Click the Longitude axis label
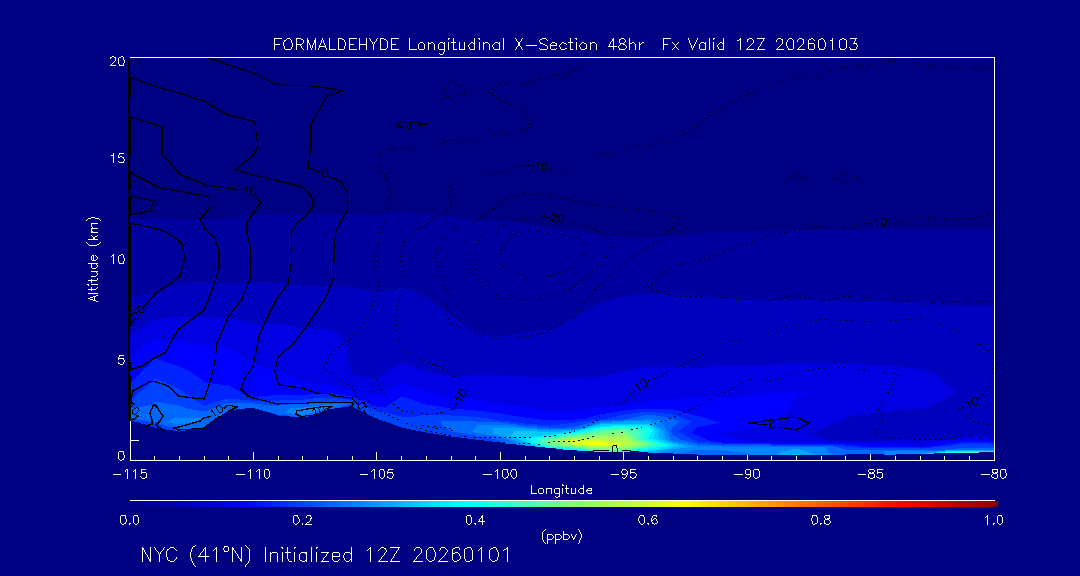Screen dimensions: 1080x576 tap(561, 490)
